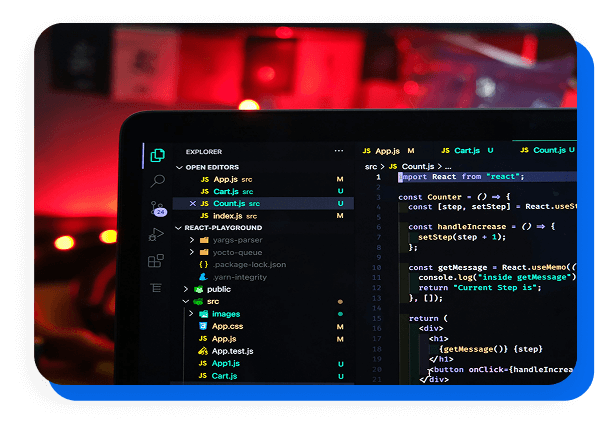
Task: Click the button onClick code line
Action: click(x=502, y=369)
